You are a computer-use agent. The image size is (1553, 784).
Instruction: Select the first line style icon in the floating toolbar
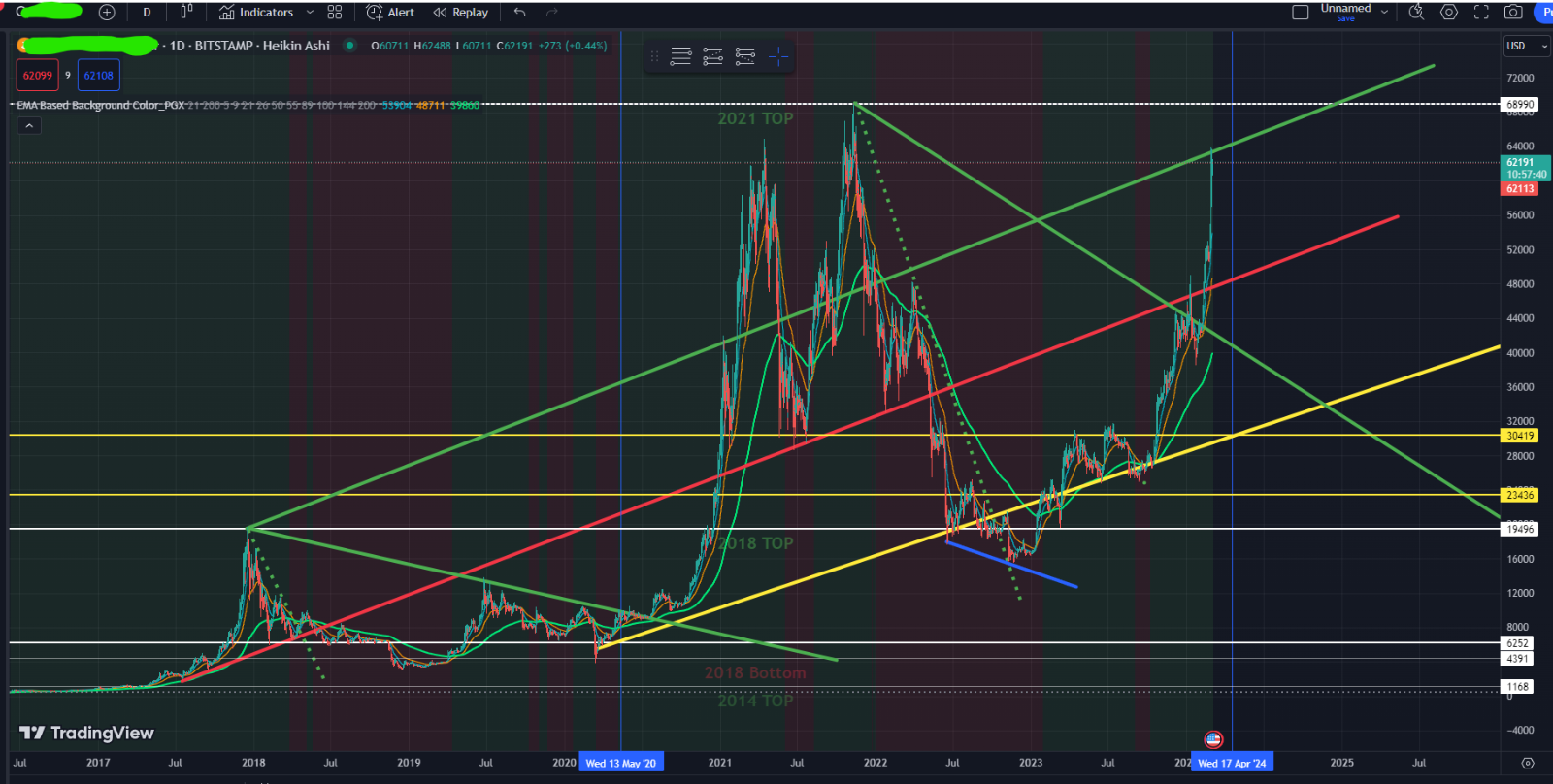pyautogui.click(x=680, y=56)
